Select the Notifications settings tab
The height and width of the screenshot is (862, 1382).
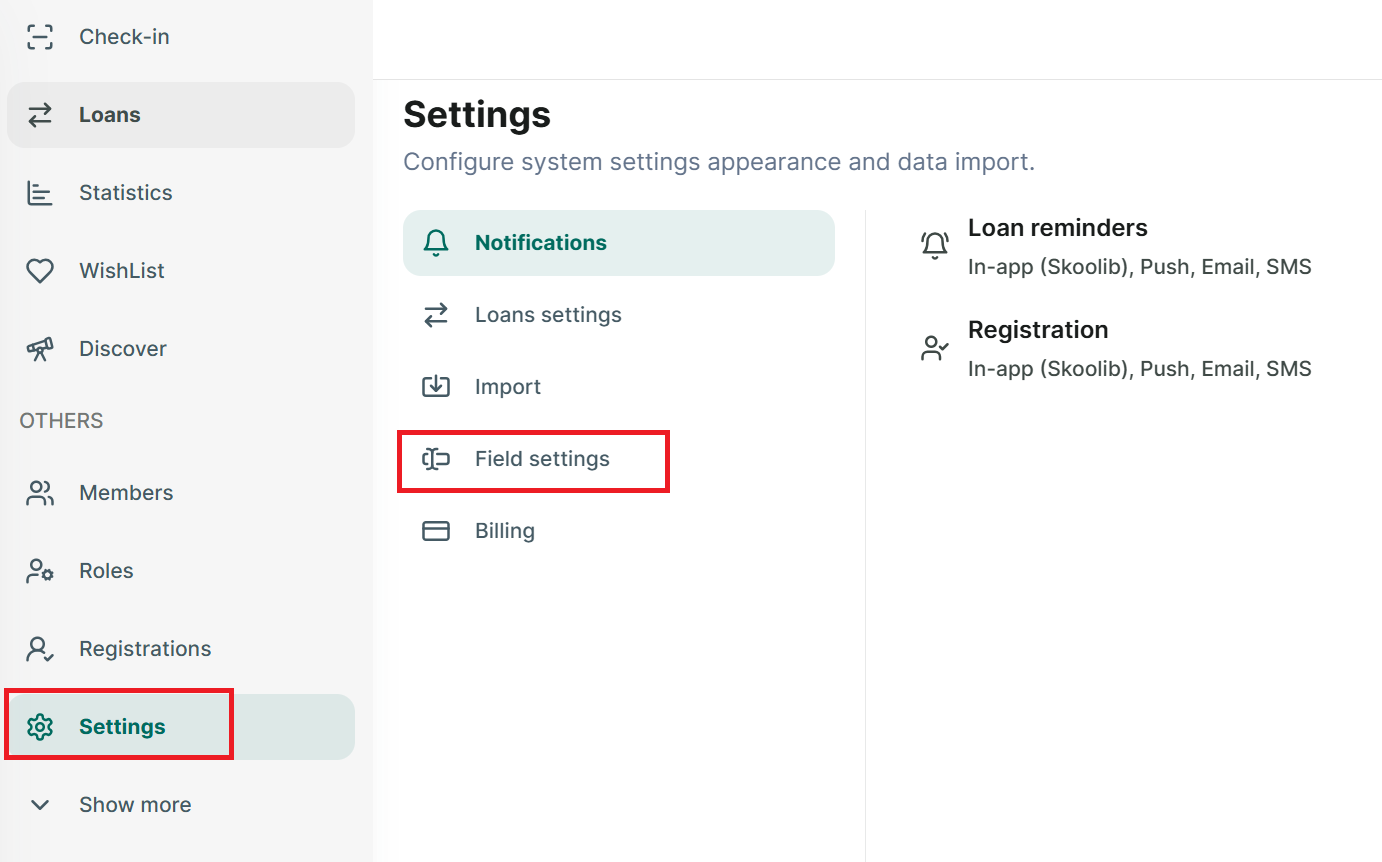click(x=619, y=243)
